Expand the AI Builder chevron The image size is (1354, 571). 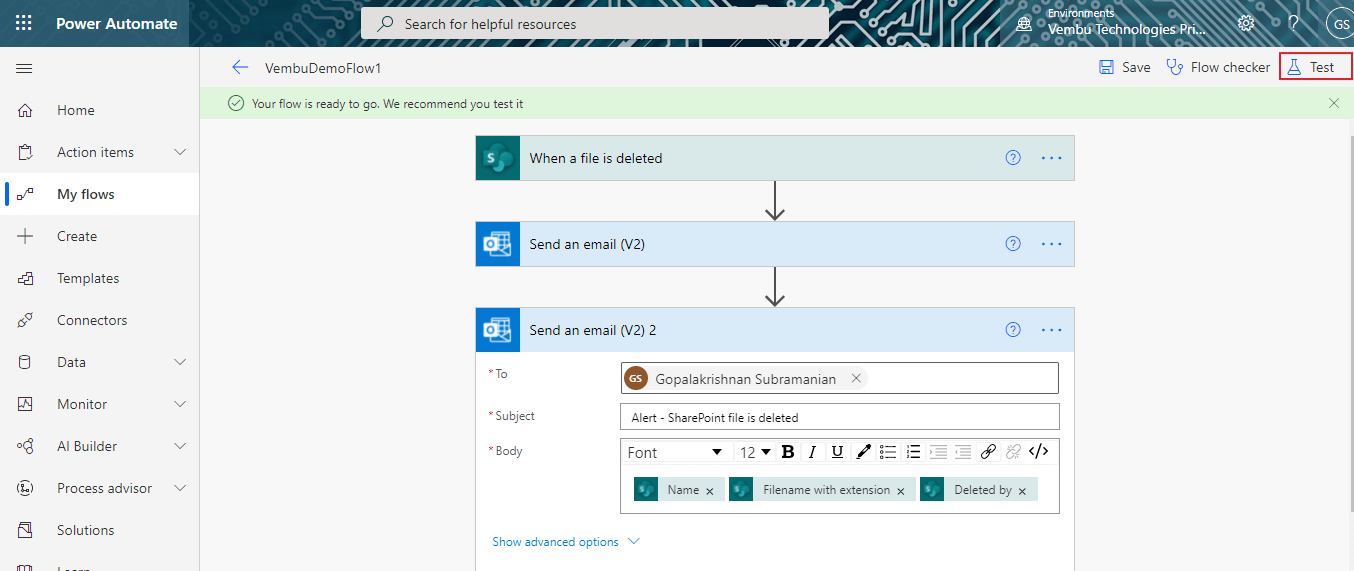pos(180,446)
